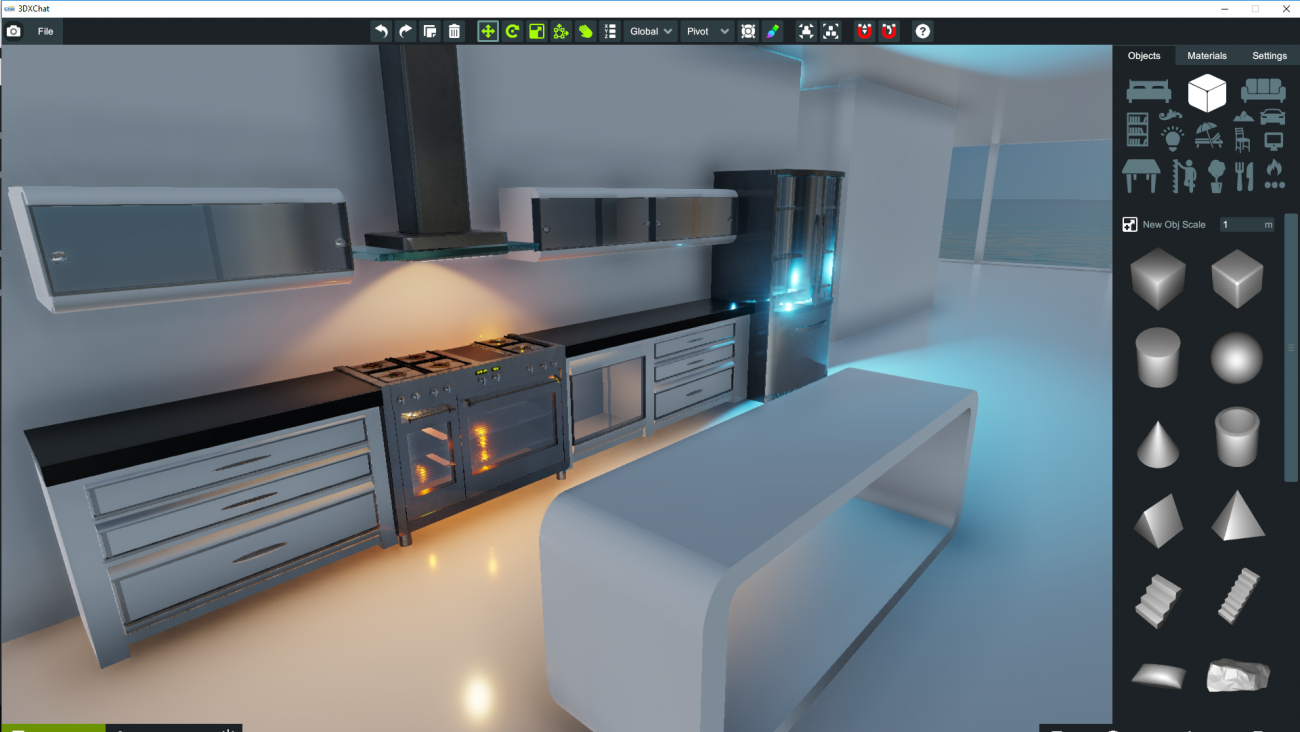Open the File menu
The image size is (1300, 732).
click(x=46, y=31)
